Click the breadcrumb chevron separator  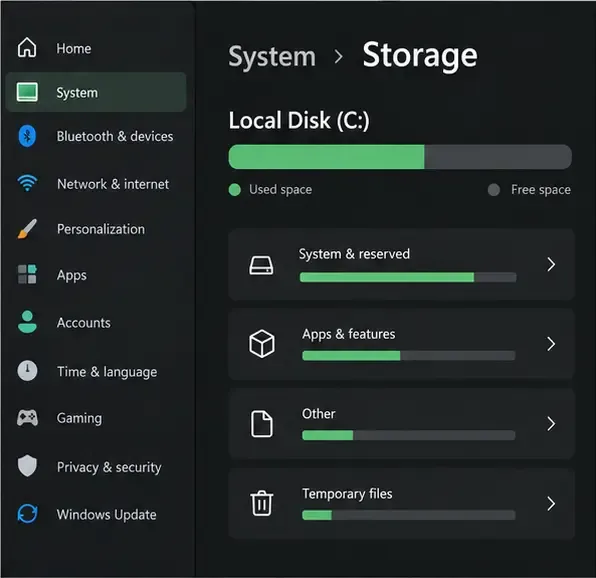click(339, 57)
